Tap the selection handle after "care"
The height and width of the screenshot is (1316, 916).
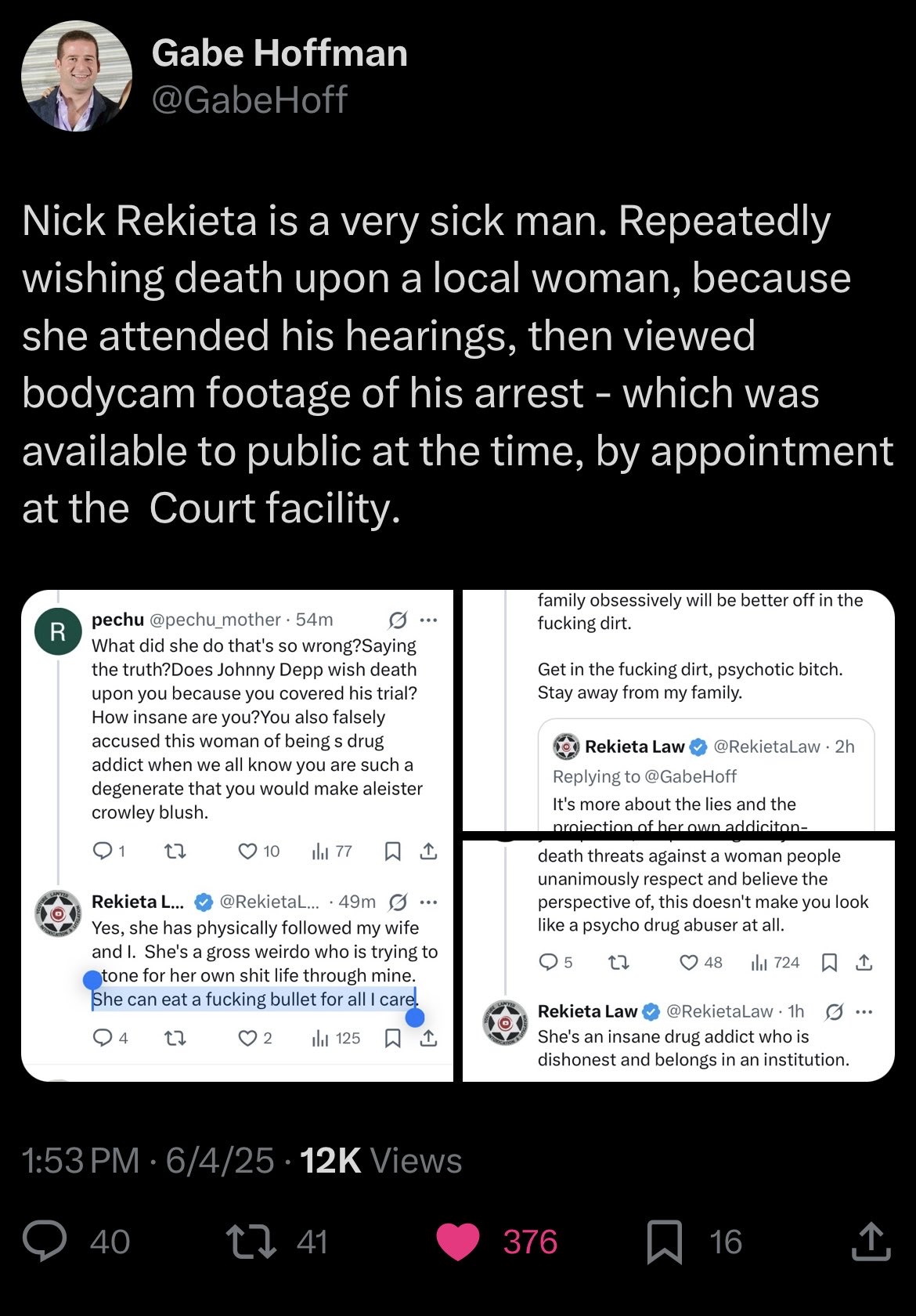(x=415, y=1017)
